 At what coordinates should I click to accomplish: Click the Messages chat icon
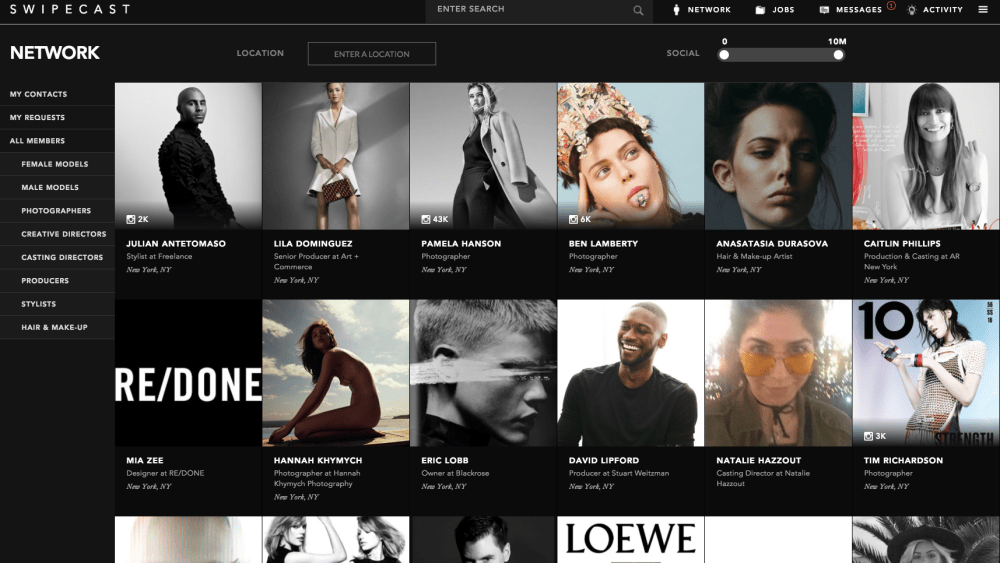824,10
